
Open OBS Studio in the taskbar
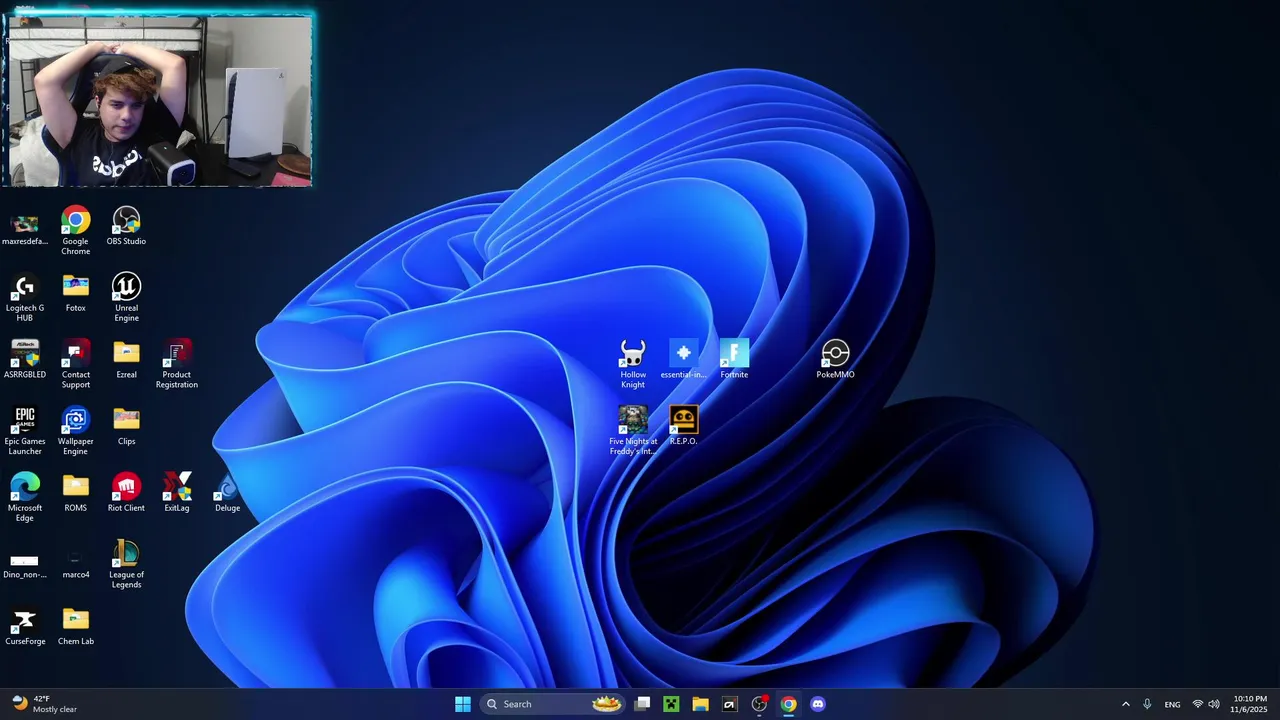click(x=759, y=704)
